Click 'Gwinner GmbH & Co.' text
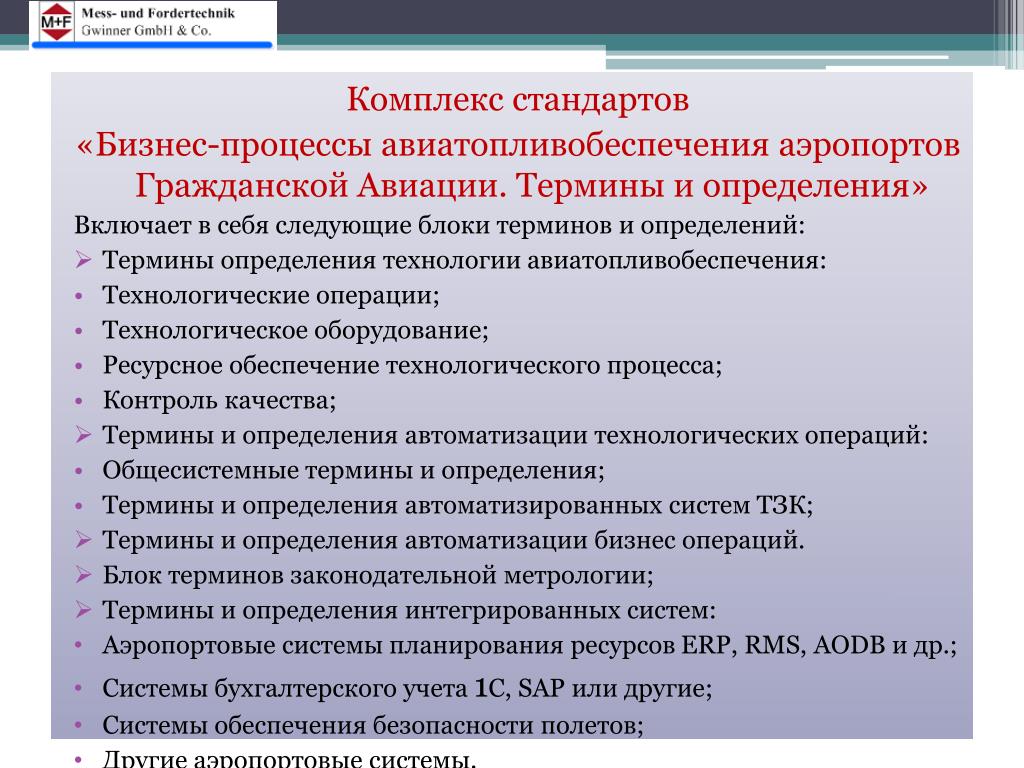 click(x=146, y=31)
